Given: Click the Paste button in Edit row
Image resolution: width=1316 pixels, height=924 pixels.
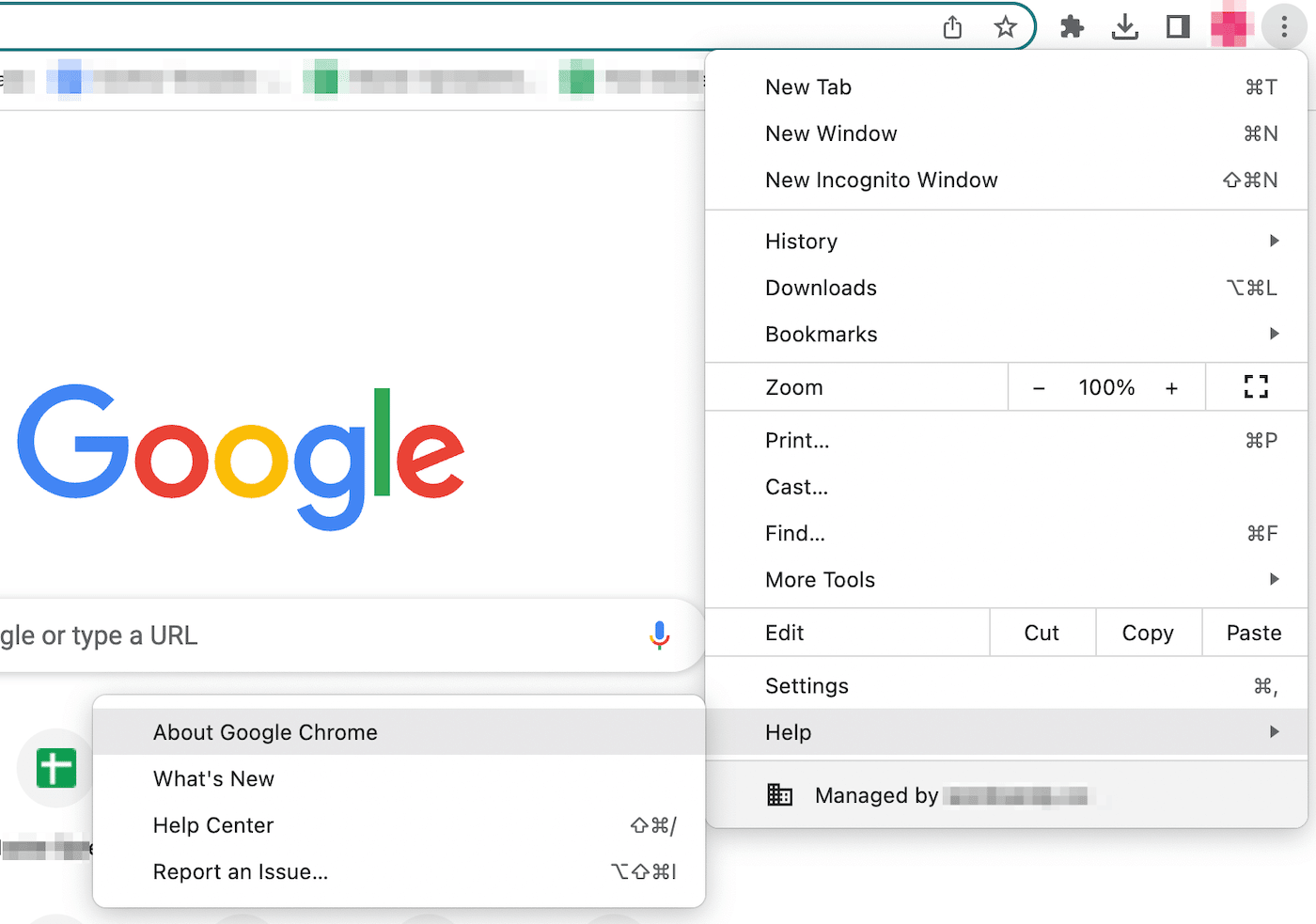Looking at the screenshot, I should pos(1255,633).
